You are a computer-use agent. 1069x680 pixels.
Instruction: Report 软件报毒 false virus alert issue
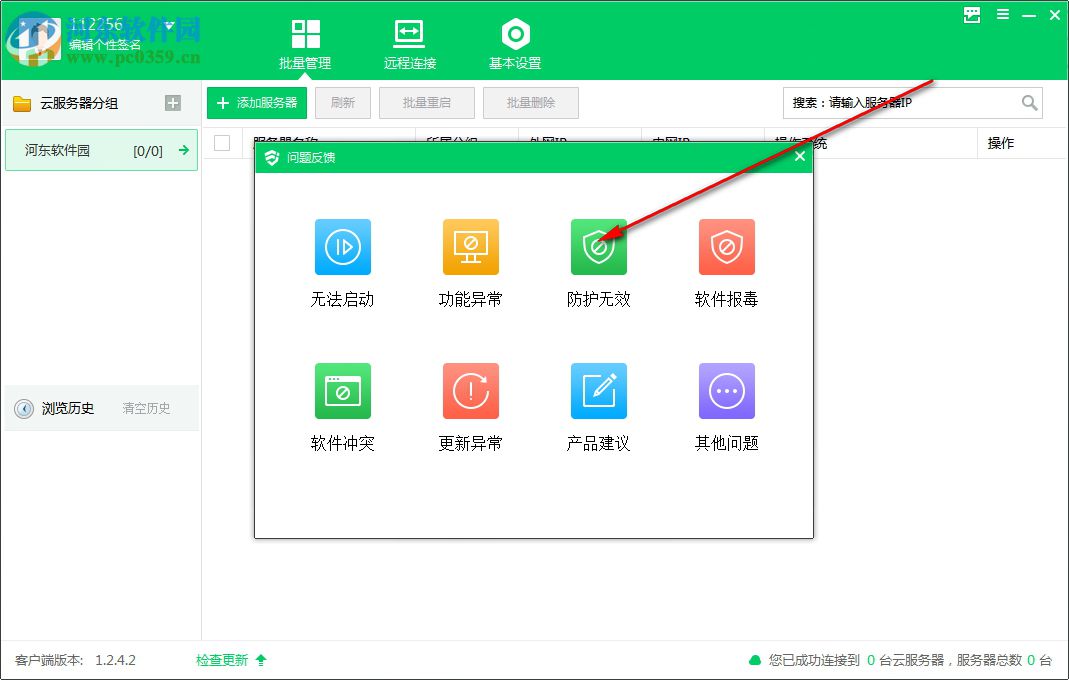tap(727, 247)
